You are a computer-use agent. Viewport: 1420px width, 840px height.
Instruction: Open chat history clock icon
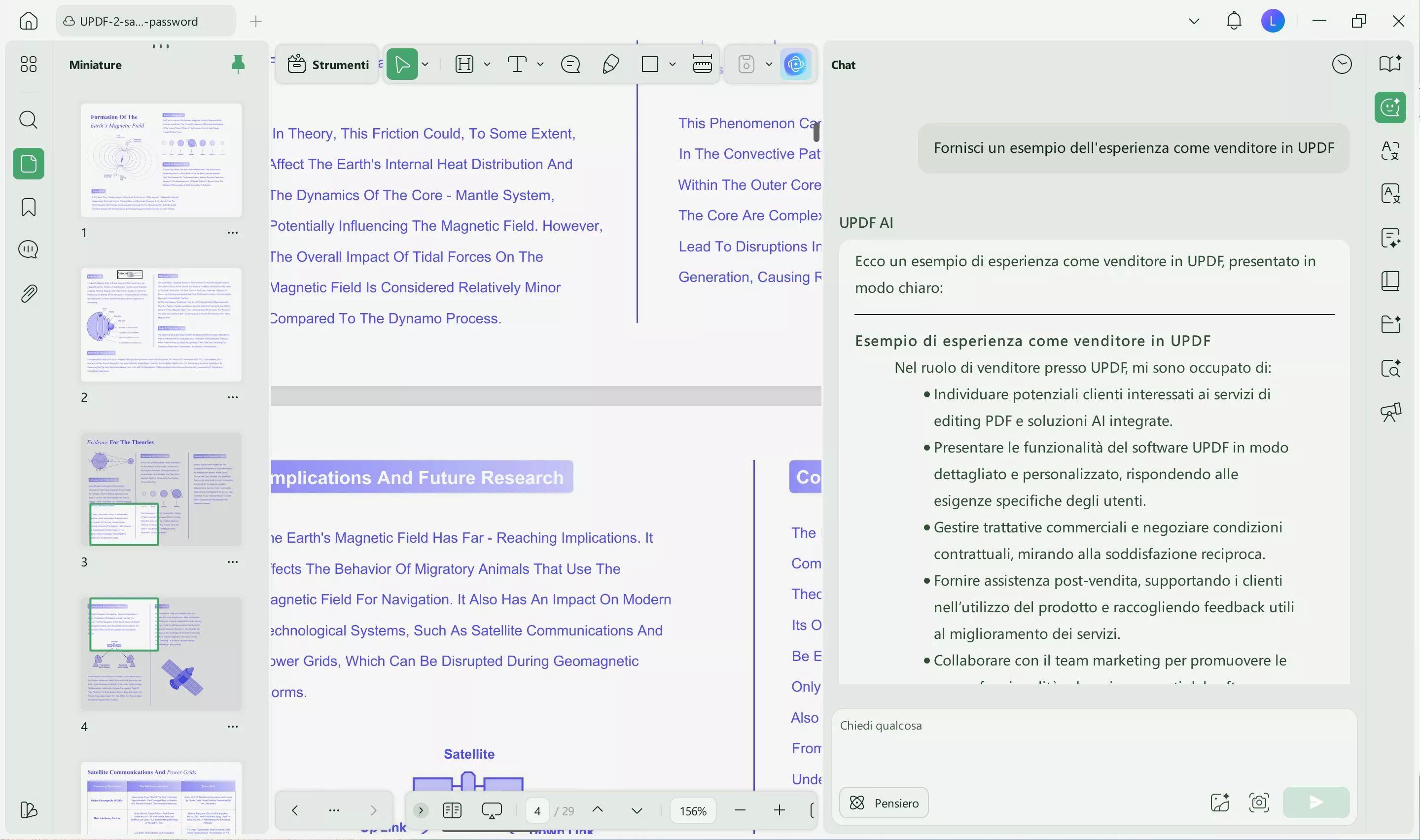pos(1341,65)
